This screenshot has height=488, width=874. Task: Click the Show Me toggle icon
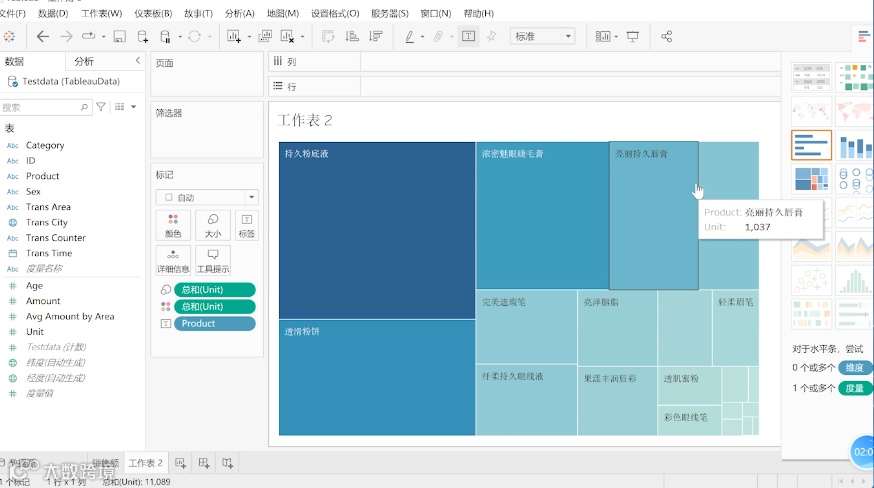pyautogui.click(x=865, y=37)
